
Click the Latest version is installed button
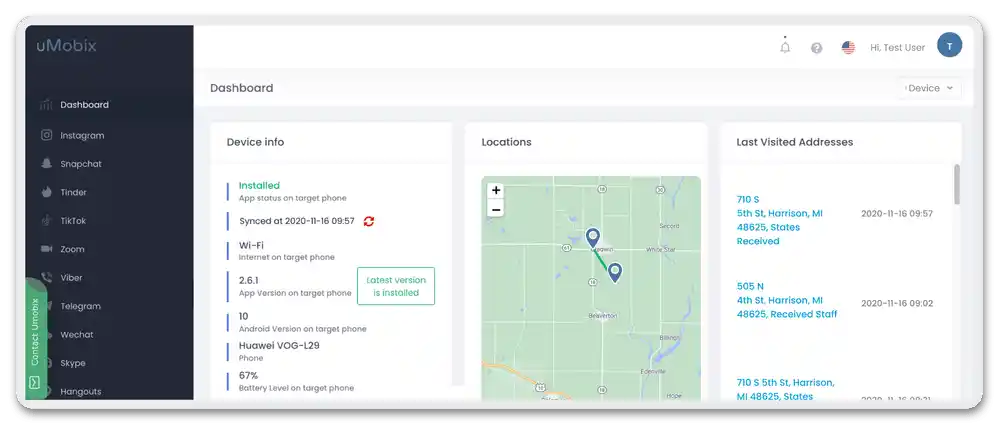coord(396,286)
